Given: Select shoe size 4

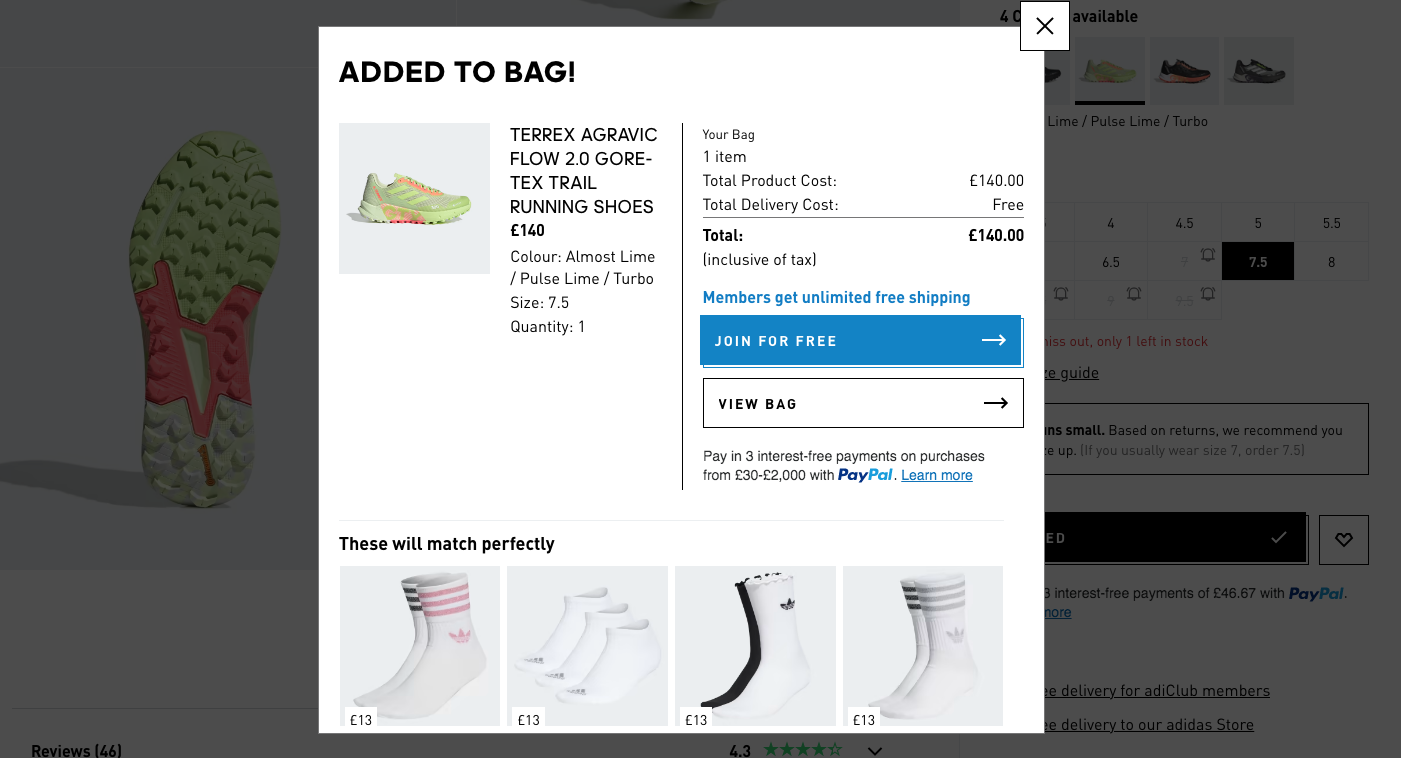Looking at the screenshot, I should coord(1111,223).
